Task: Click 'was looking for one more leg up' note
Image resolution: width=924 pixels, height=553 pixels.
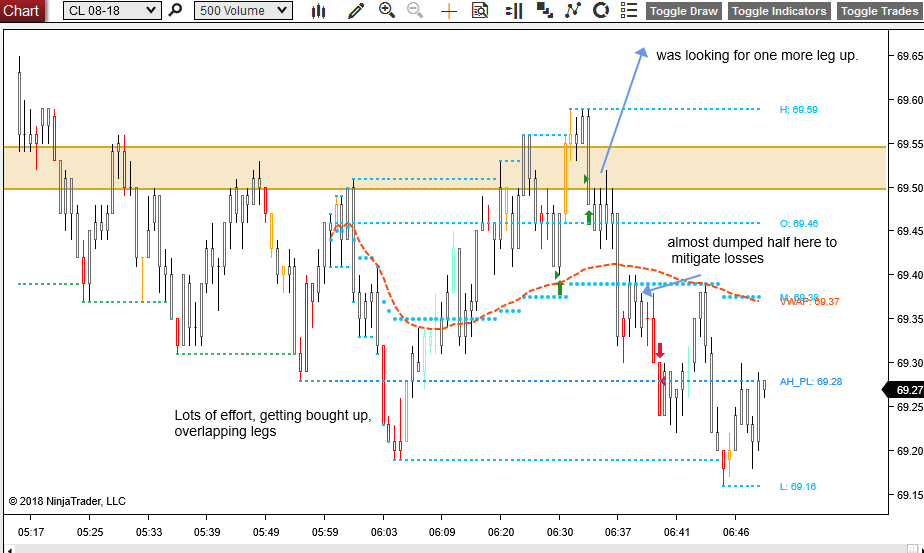Action: [x=757, y=55]
